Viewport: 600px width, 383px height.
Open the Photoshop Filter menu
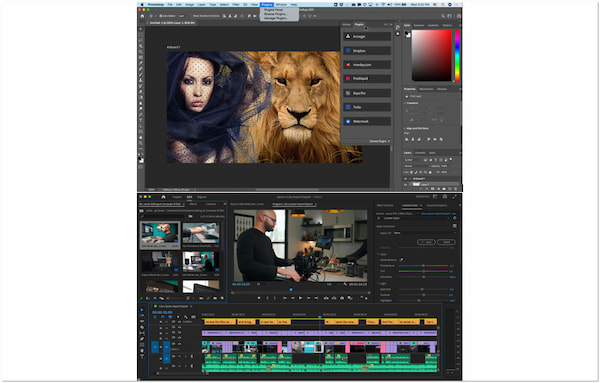click(x=236, y=5)
